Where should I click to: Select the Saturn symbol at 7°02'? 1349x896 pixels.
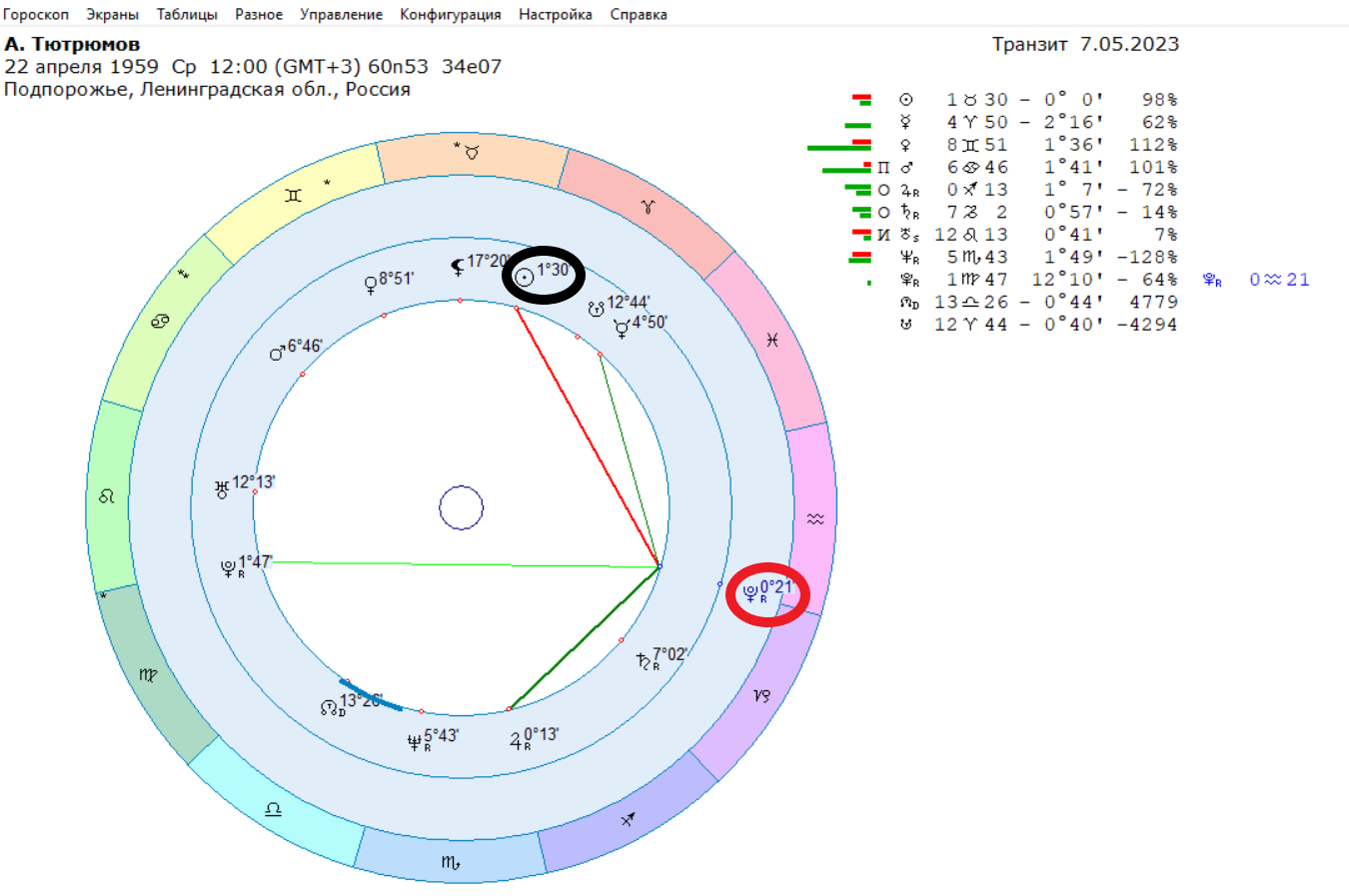coord(645,661)
